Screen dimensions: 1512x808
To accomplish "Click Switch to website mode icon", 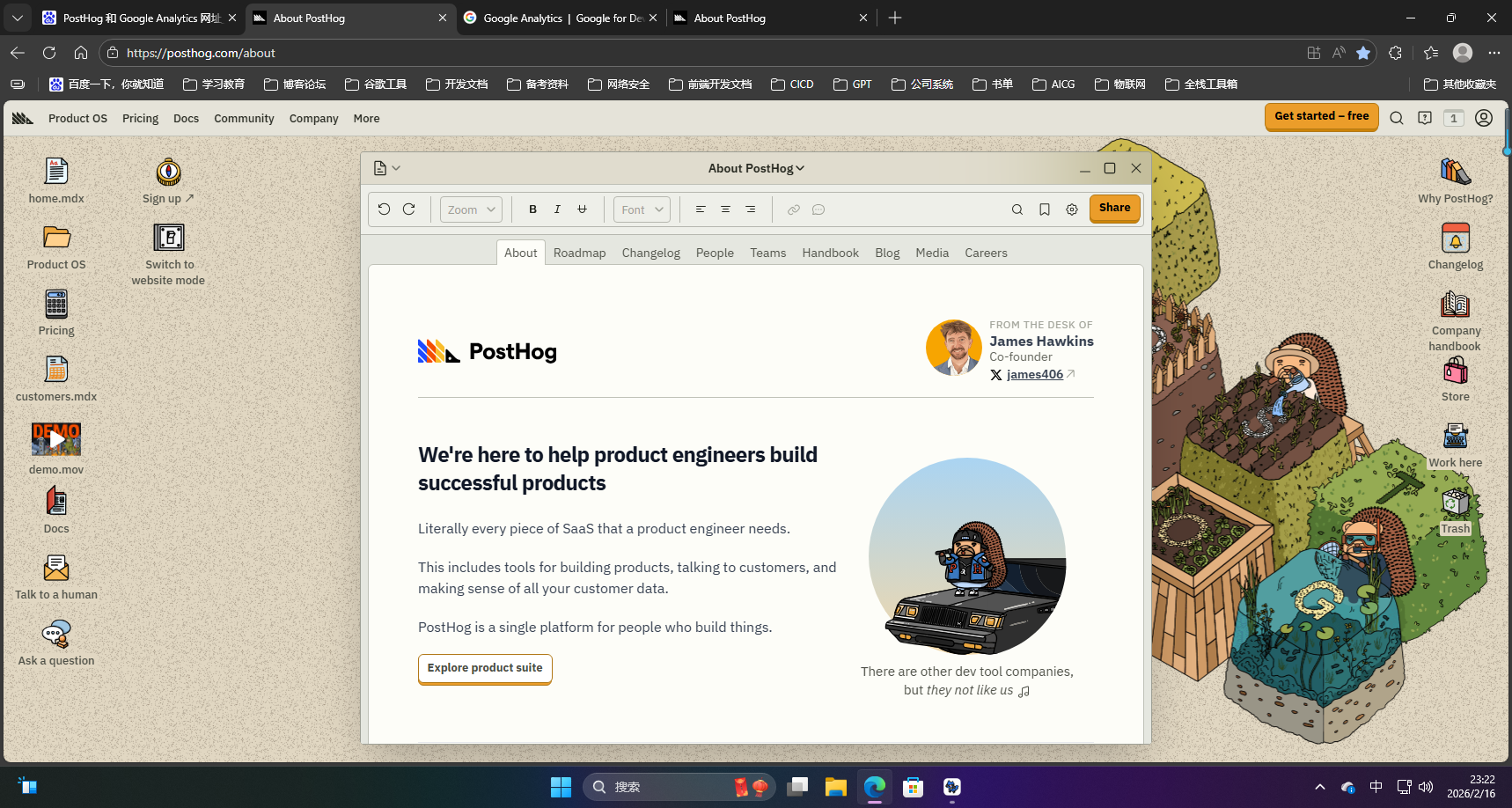I will tap(168, 254).
